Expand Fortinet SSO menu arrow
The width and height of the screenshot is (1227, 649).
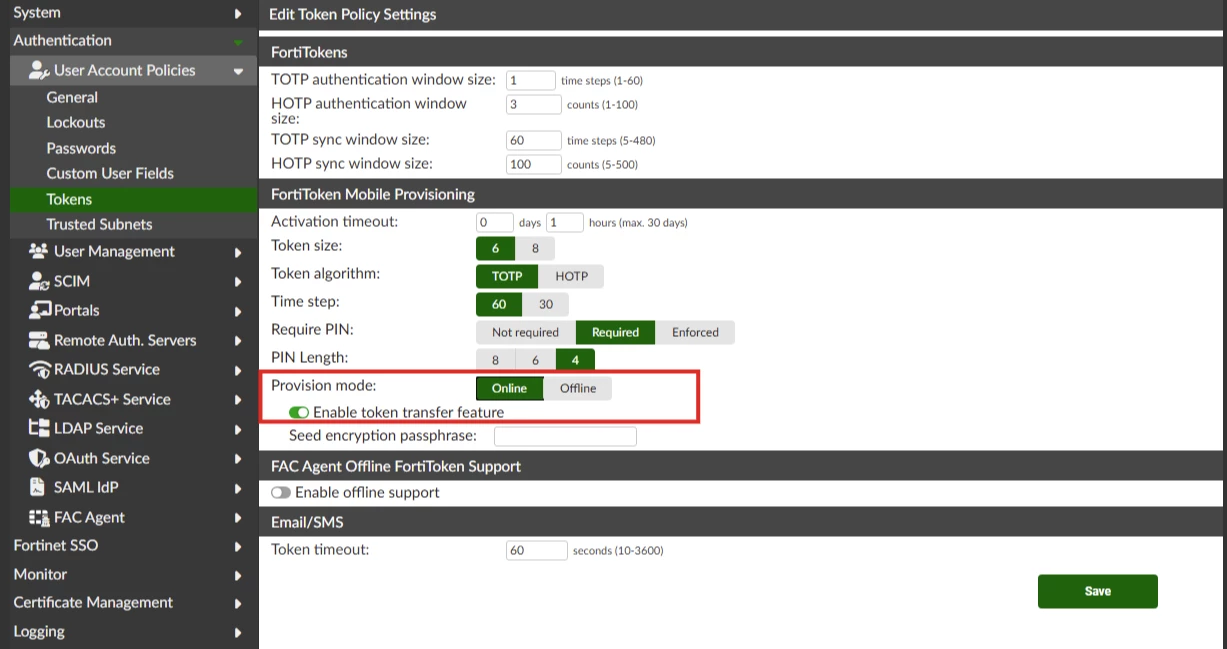[x=238, y=546]
